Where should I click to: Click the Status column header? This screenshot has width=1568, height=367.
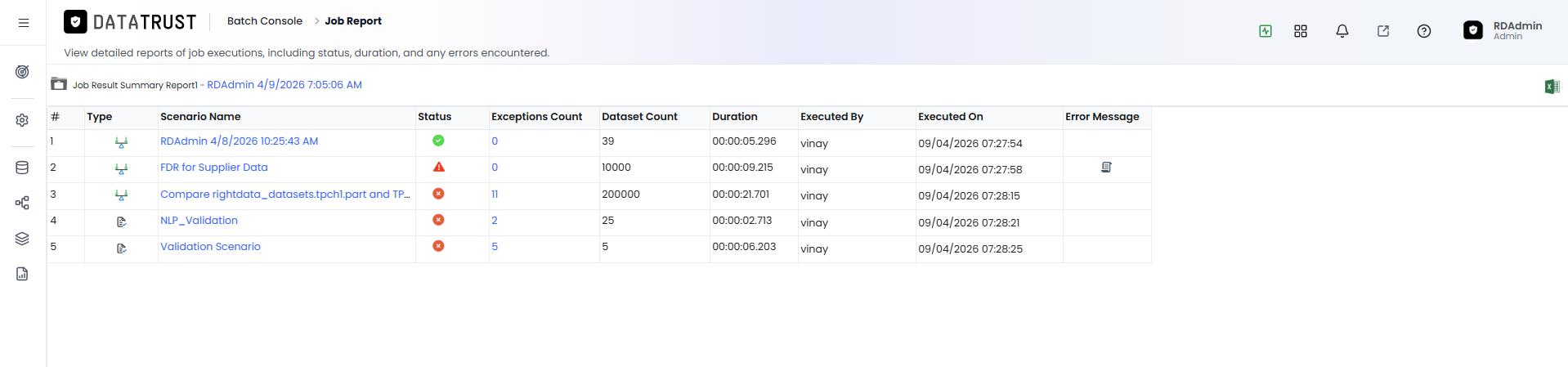tap(434, 117)
